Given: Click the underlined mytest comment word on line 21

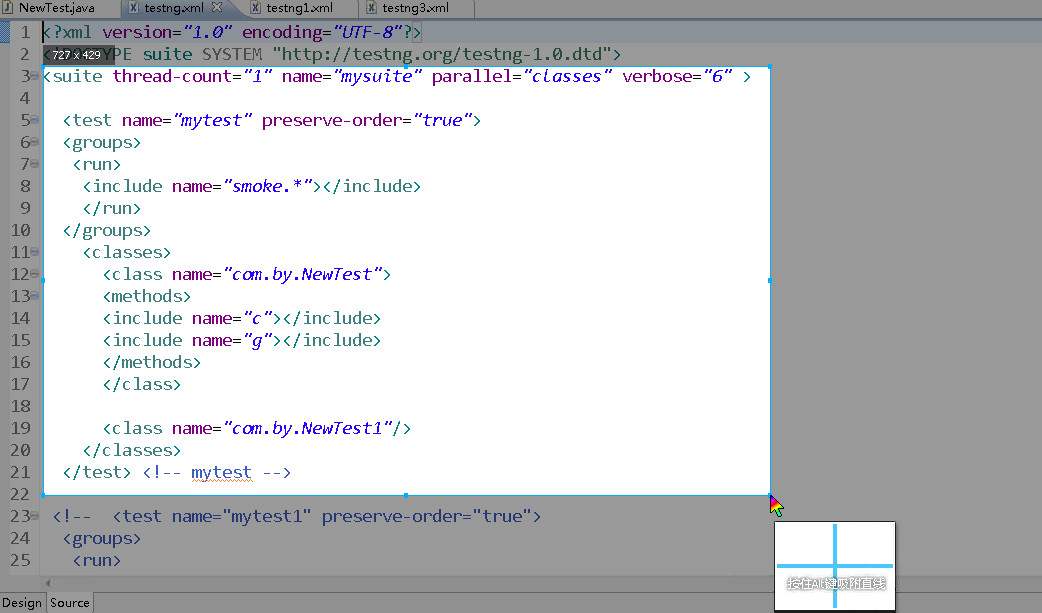Looking at the screenshot, I should 221,472.
